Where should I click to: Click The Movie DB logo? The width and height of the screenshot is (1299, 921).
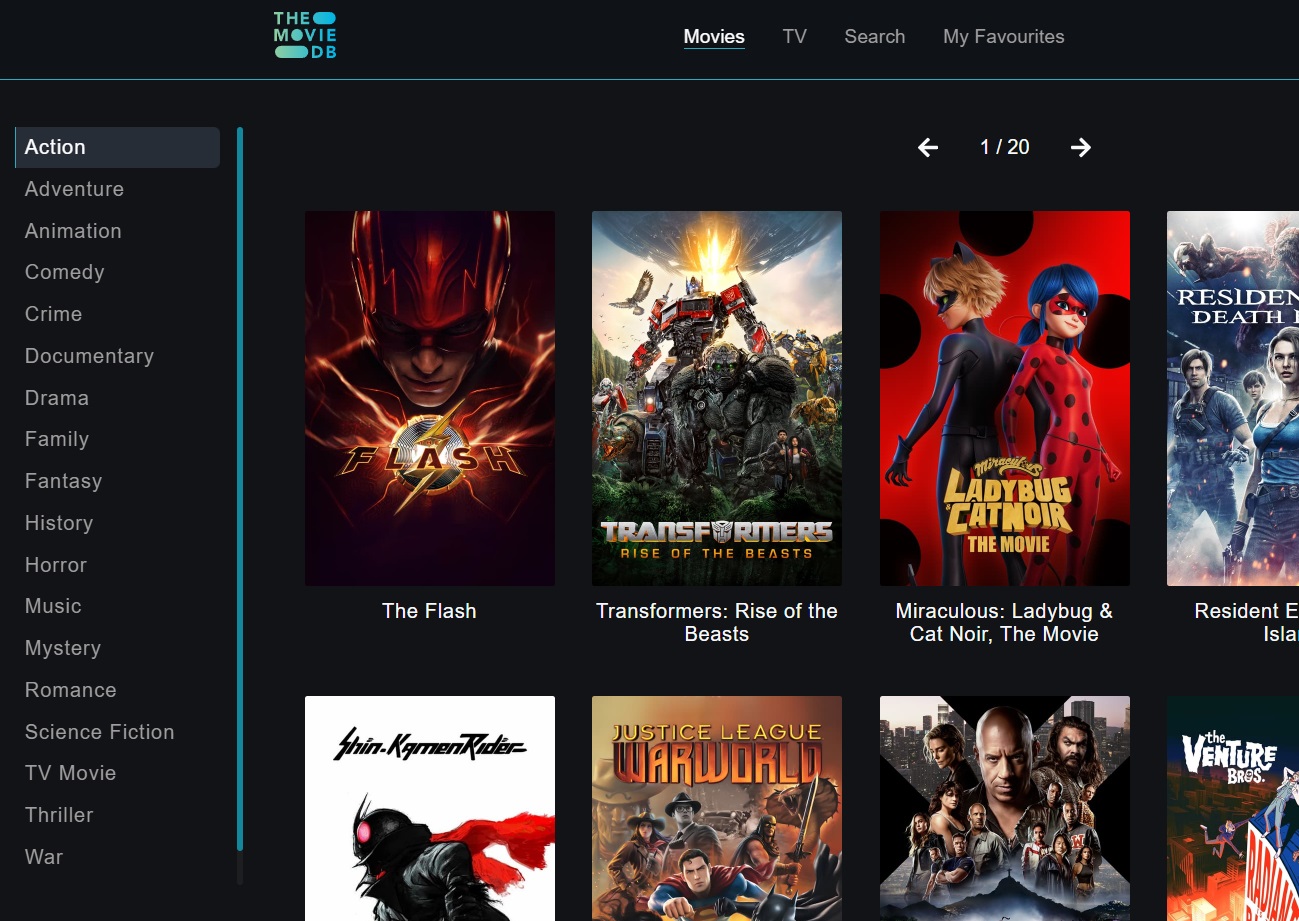click(x=305, y=36)
